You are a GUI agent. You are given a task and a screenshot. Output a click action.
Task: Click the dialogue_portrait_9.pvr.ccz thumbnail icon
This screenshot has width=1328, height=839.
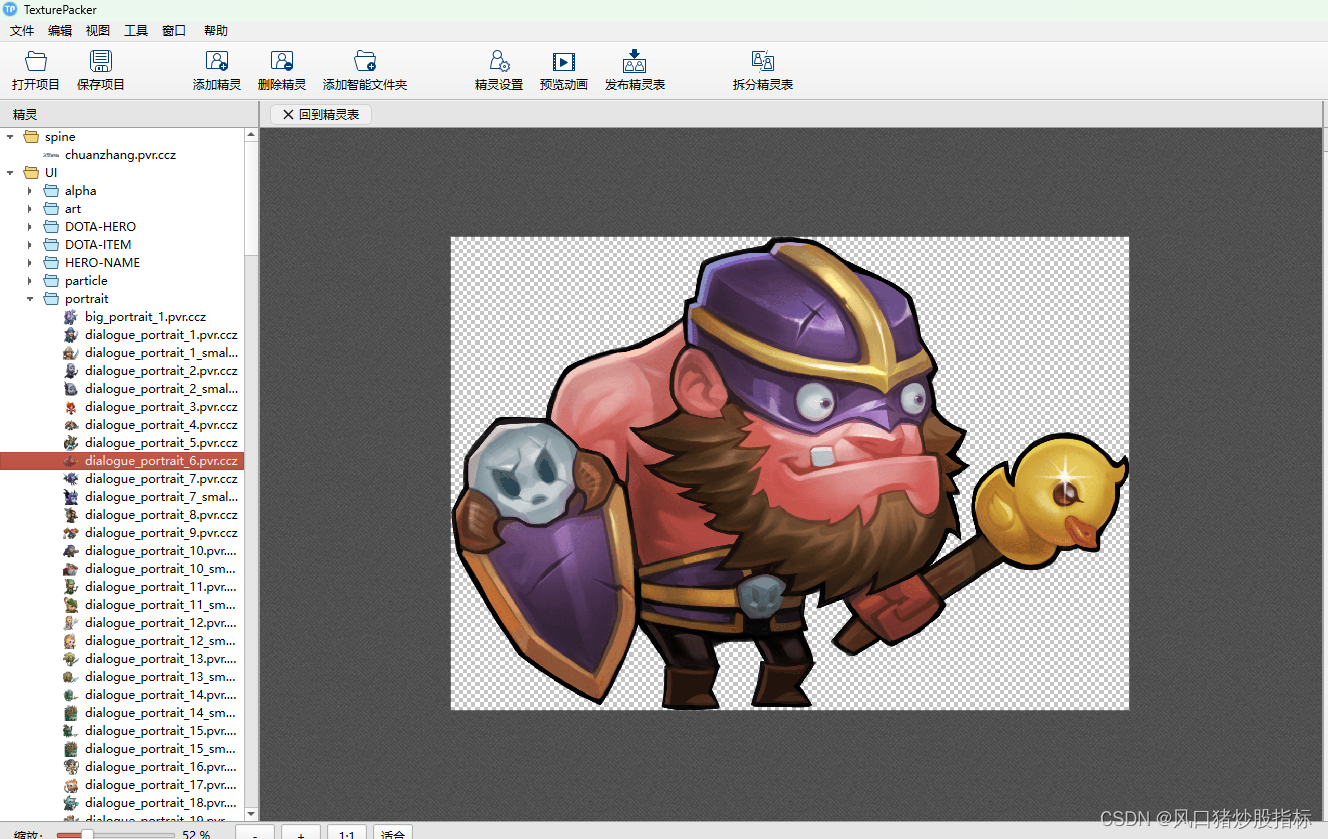click(x=70, y=533)
